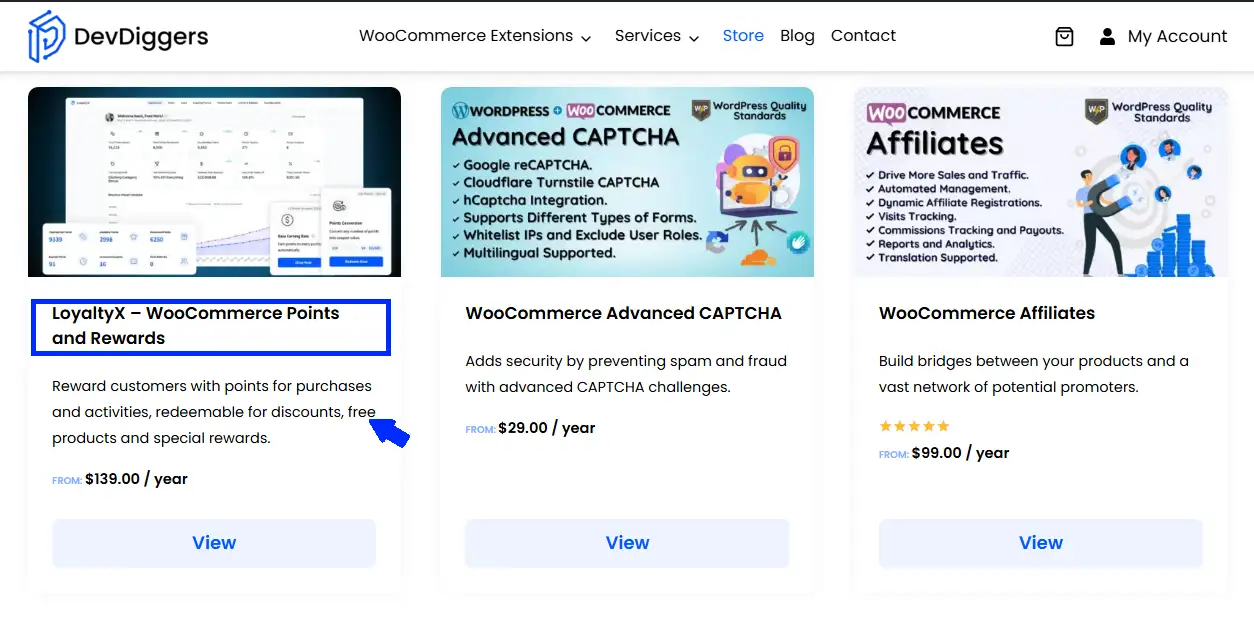This screenshot has width=1254, height=621.
Task: Click the Affiliates five-star rating
Action: click(x=914, y=426)
